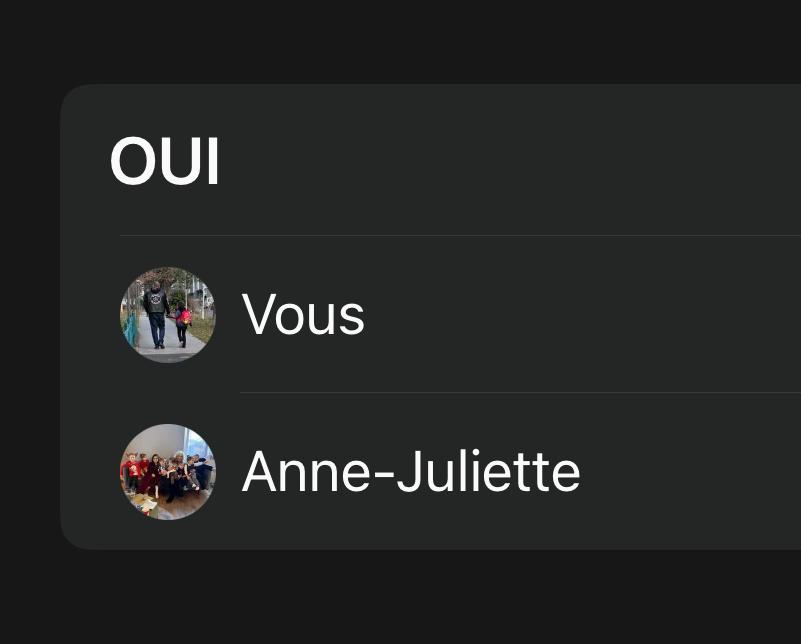801x644 pixels.
Task: Click the rounded corner of the OUI card
Action: pyautogui.click(x=73, y=96)
